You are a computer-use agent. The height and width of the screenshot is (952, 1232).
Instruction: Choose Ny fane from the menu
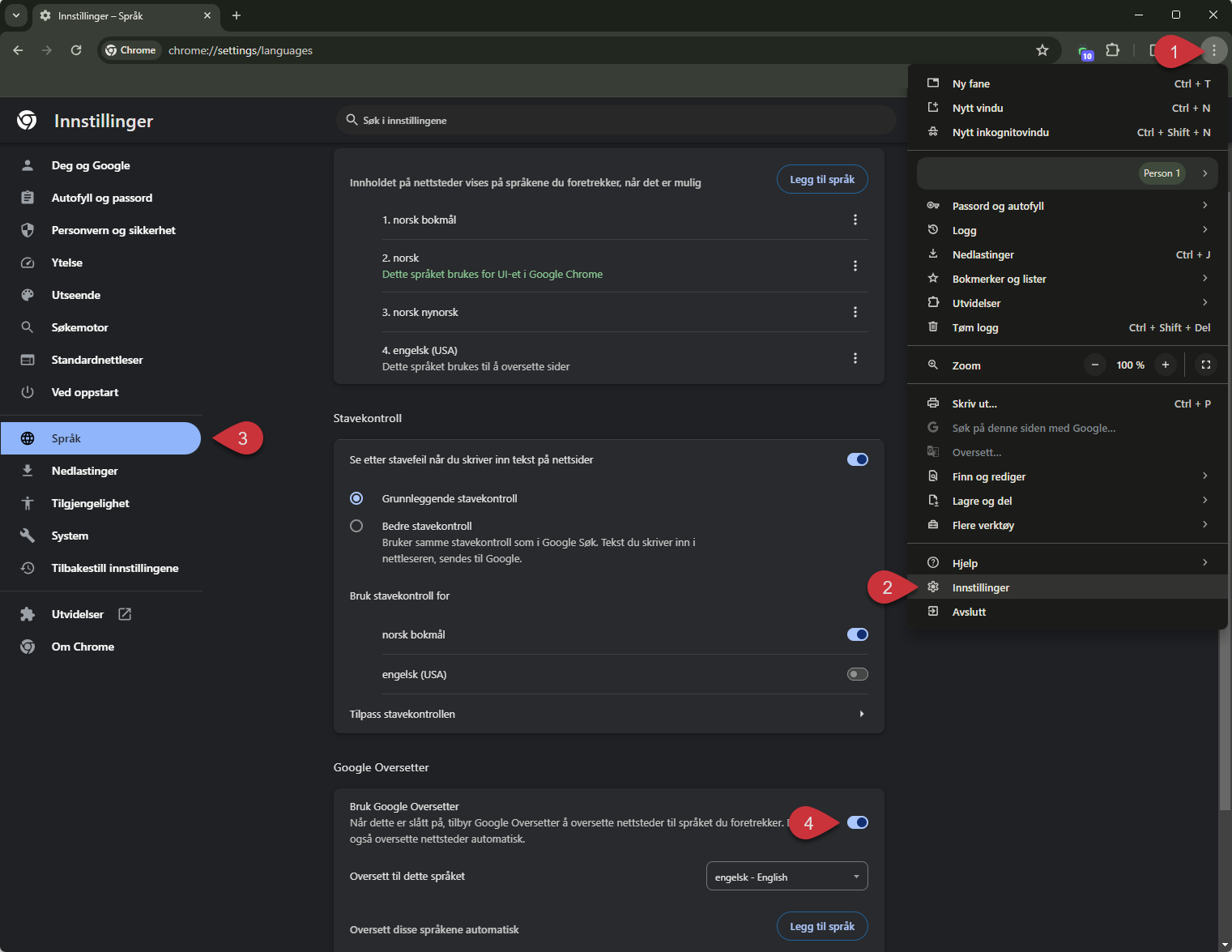(x=1068, y=83)
